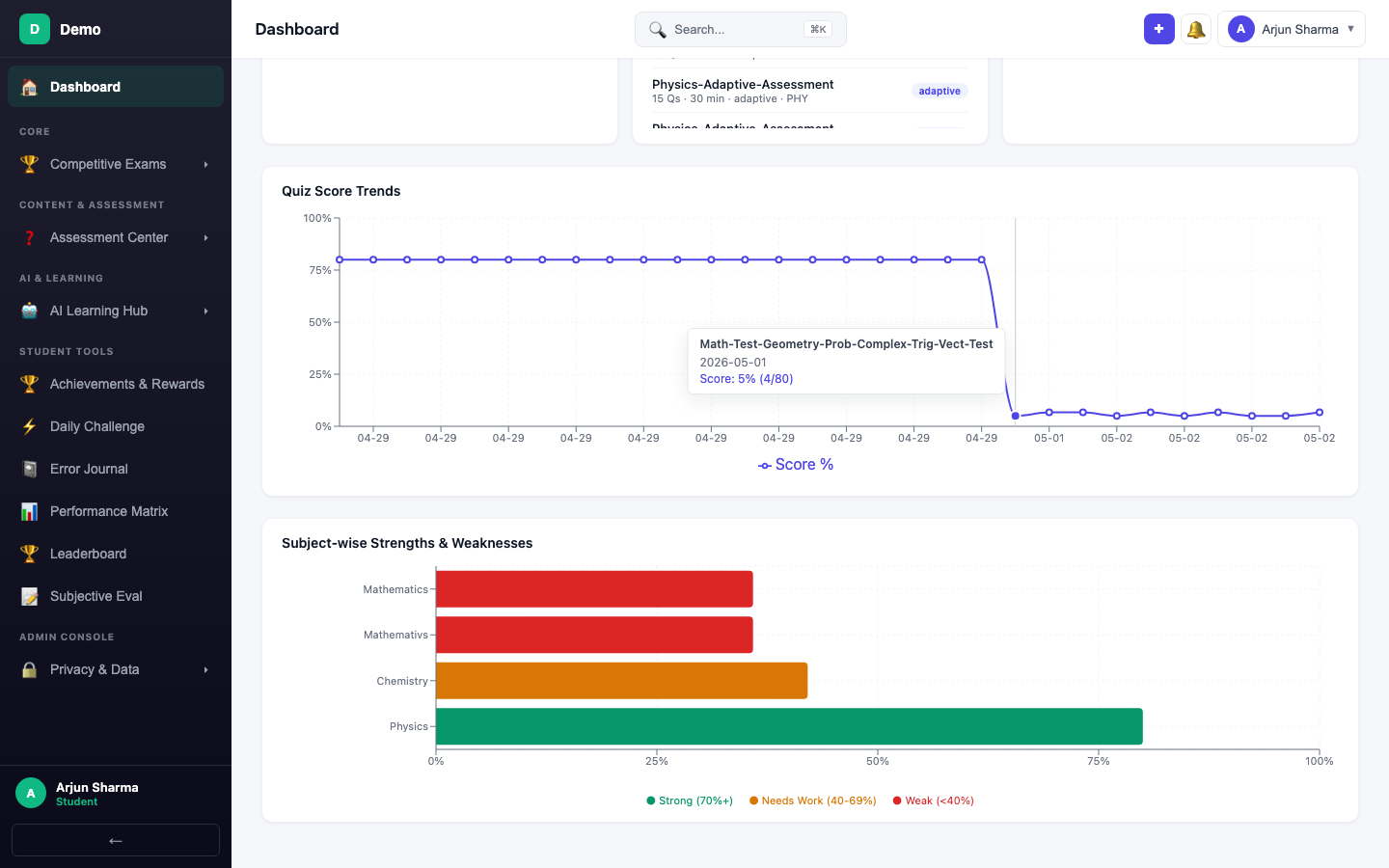The image size is (1389, 868).
Task: Open Subjective Eval page
Action: pos(116,596)
